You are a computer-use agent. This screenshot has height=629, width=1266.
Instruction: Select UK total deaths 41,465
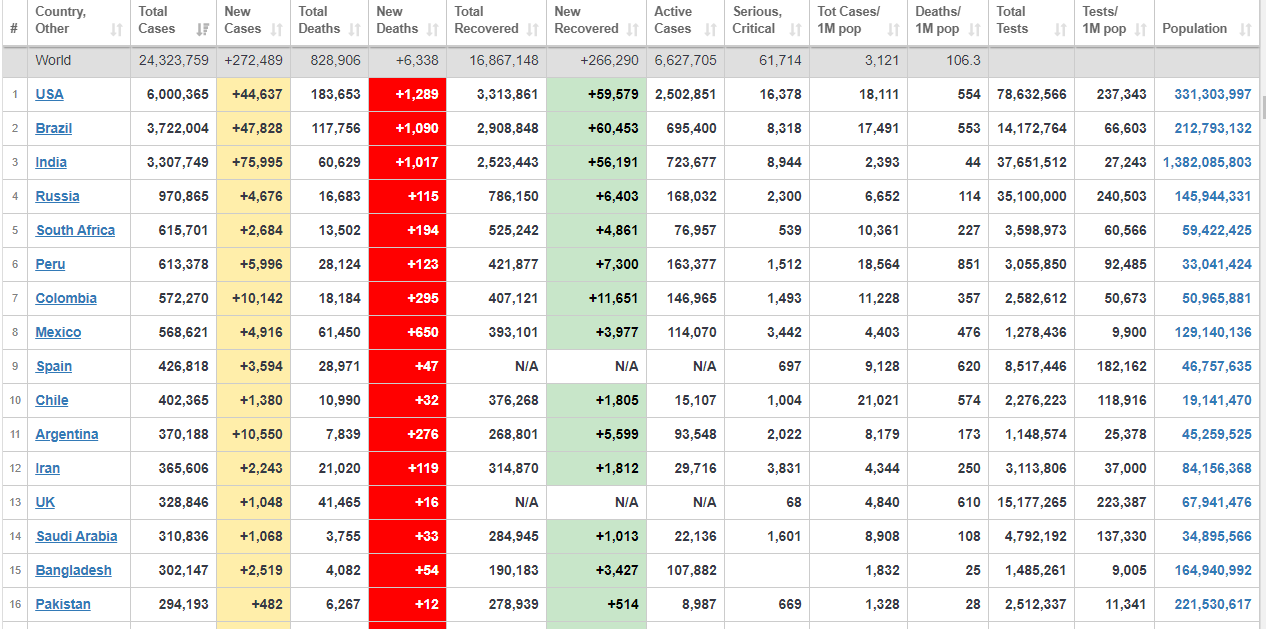(340, 502)
